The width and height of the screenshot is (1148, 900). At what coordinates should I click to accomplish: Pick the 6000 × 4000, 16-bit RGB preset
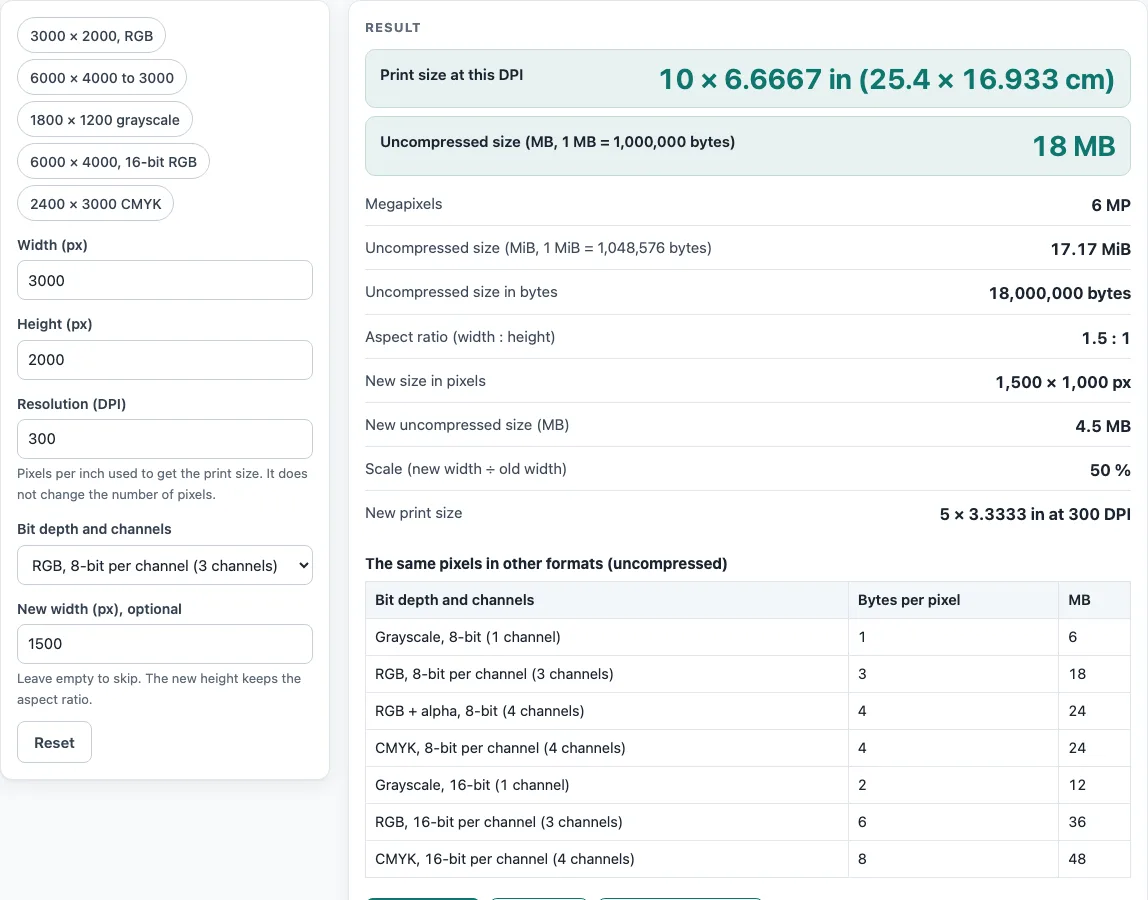(113, 162)
